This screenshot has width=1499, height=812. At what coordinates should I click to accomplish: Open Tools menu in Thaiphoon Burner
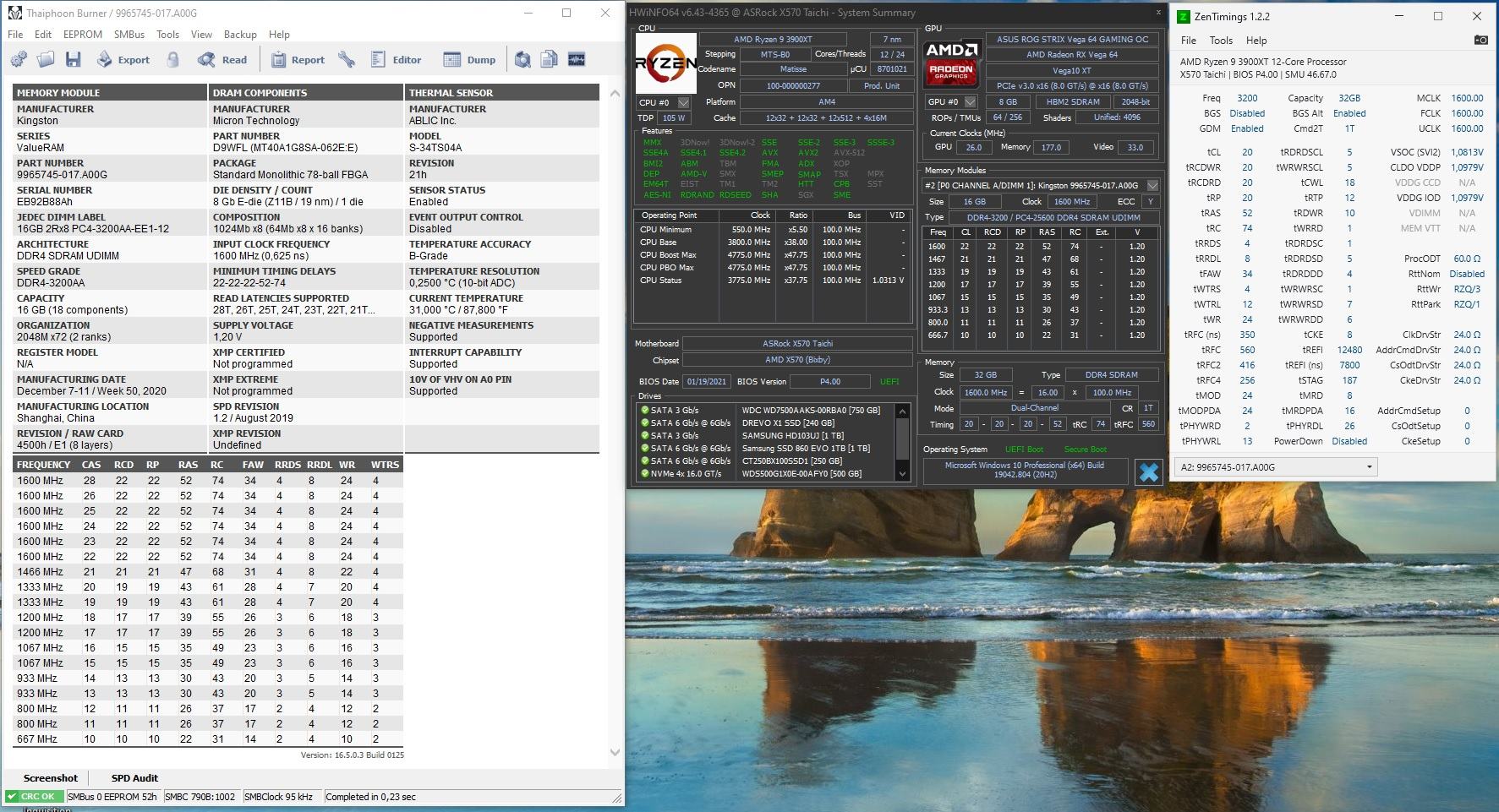[x=167, y=35]
